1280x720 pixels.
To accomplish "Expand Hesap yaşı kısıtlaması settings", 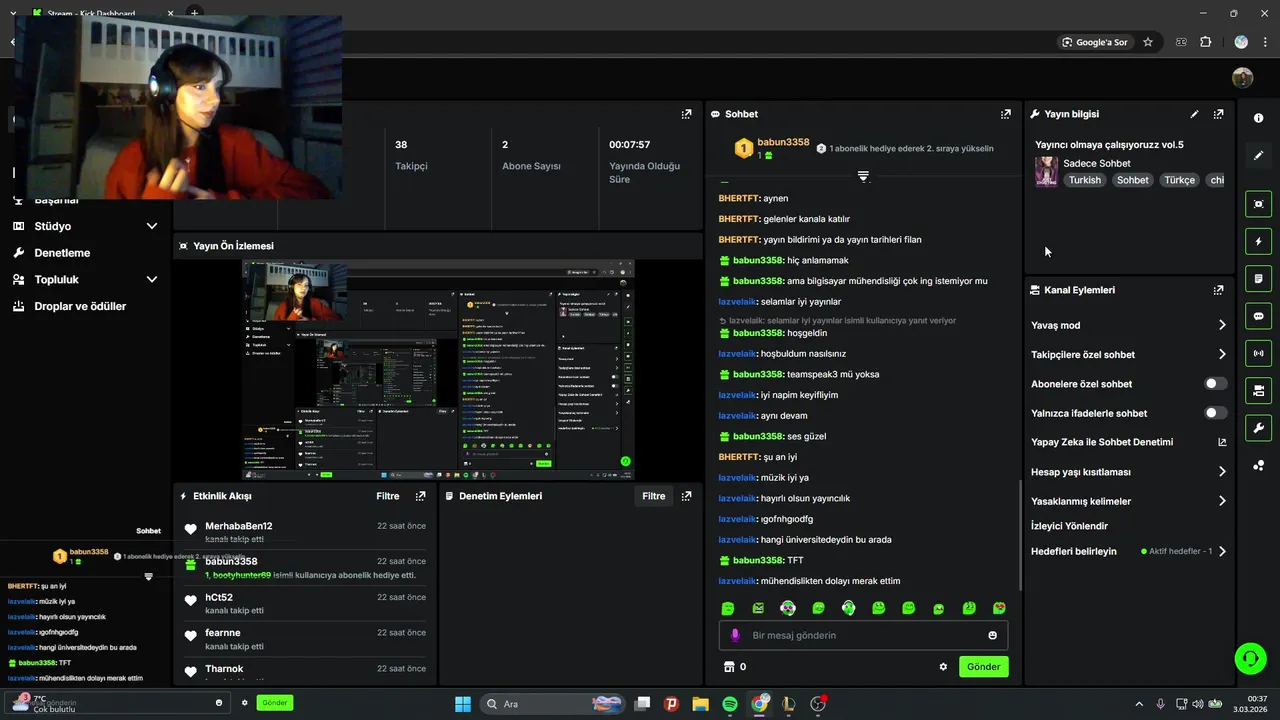I will point(1221,472).
